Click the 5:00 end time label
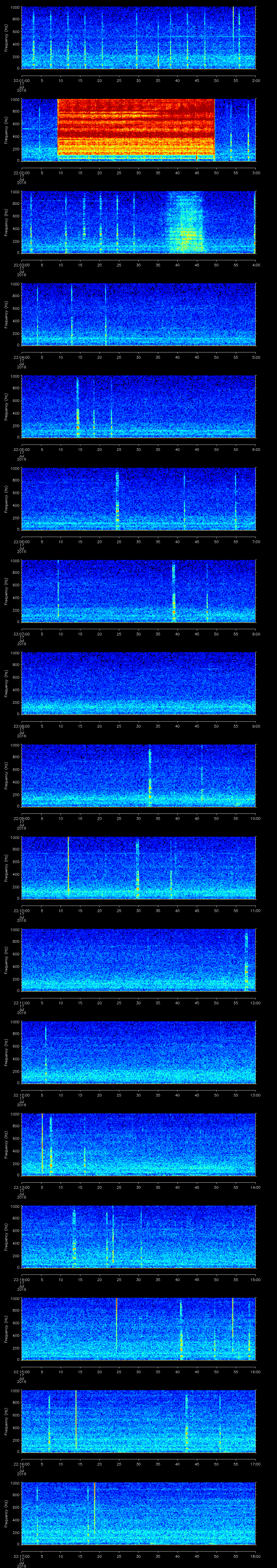 256,357
